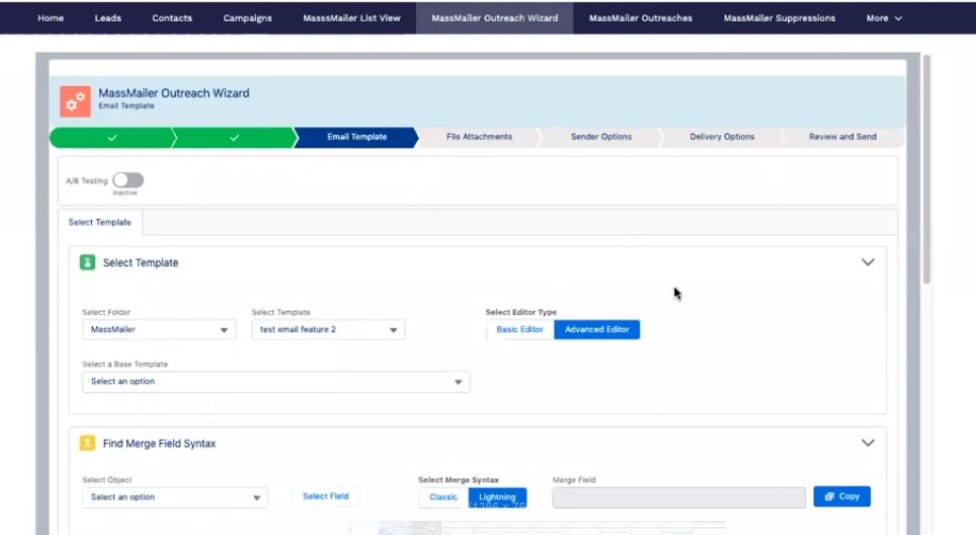Click the yellow Find Merge Field Syntax icon
Screen dimensions: 976x535
pyautogui.click(x=87, y=443)
